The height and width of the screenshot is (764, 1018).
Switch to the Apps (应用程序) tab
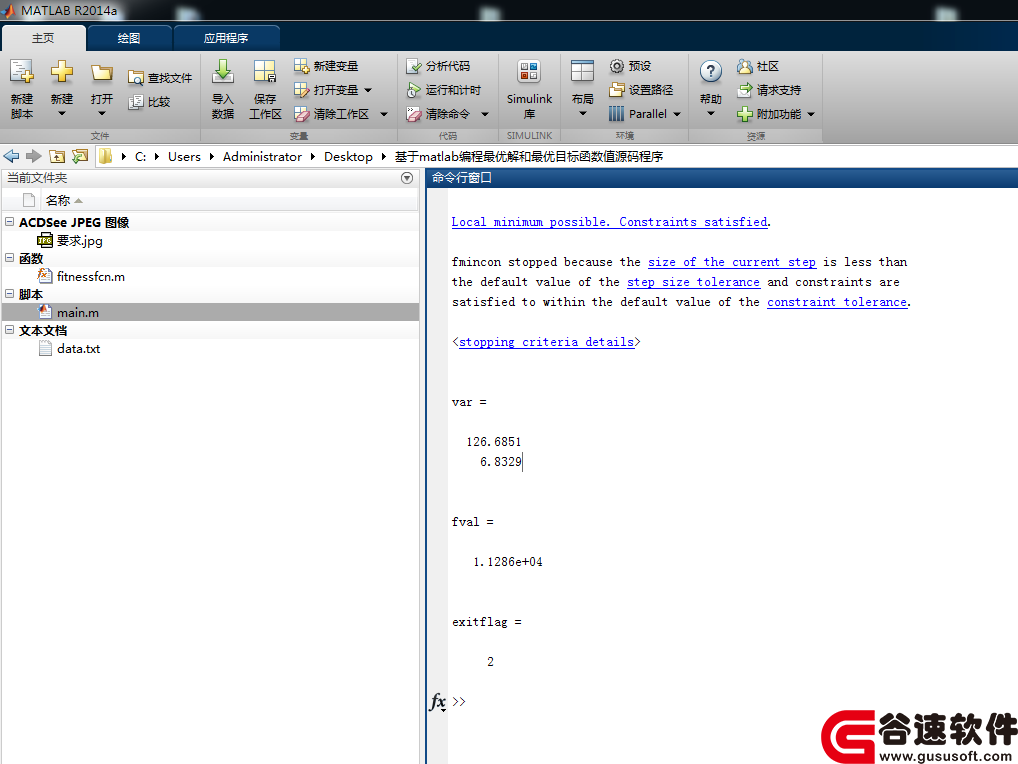[x=226, y=38]
